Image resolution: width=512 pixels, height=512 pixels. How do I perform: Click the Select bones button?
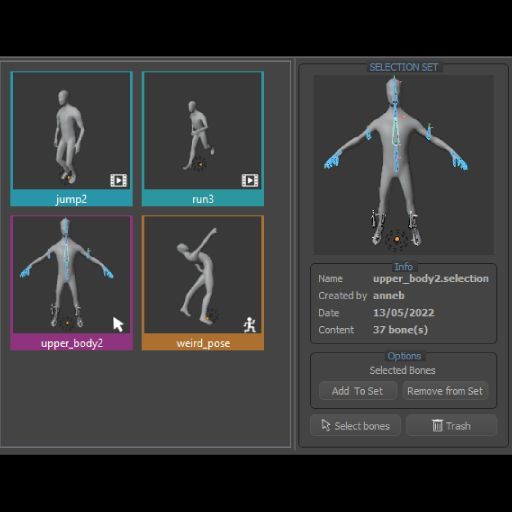355,426
